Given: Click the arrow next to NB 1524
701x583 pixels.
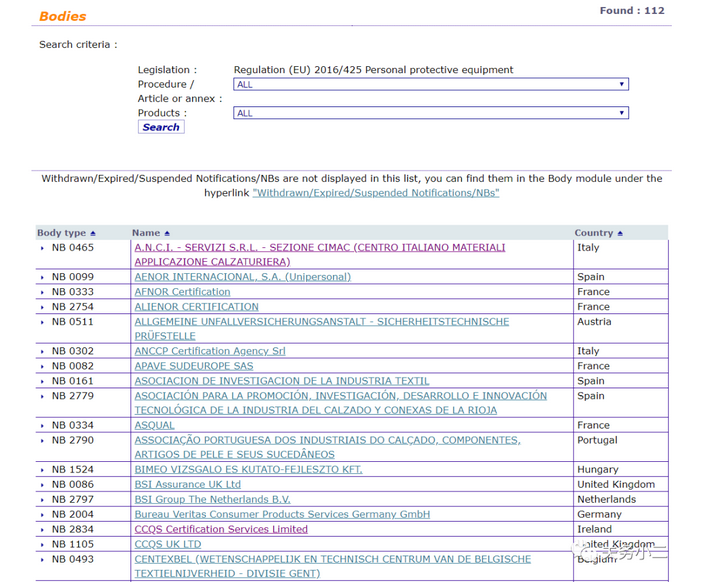Looking at the screenshot, I should coord(43,470).
